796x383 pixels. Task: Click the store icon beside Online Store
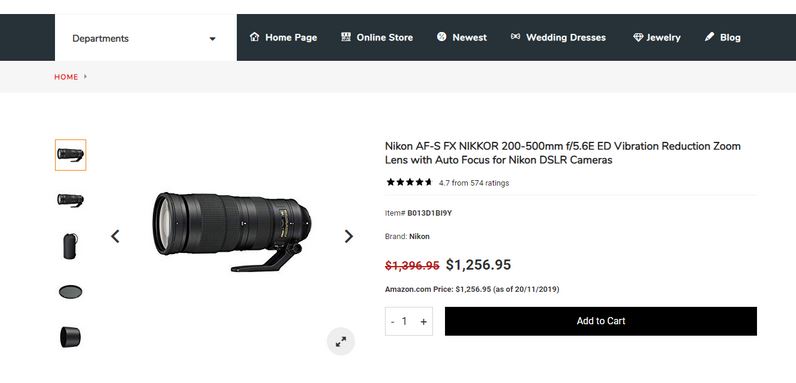(x=346, y=37)
